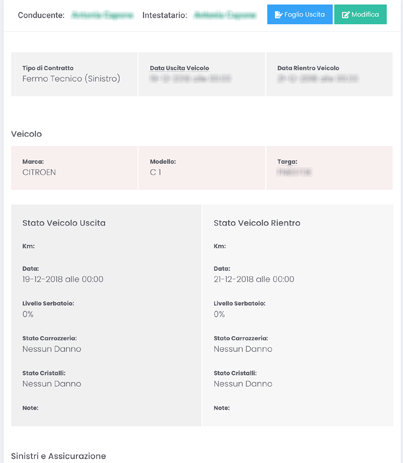This screenshot has height=463, width=403.
Task: Open the Intestatario holder name link
Action: click(x=225, y=15)
